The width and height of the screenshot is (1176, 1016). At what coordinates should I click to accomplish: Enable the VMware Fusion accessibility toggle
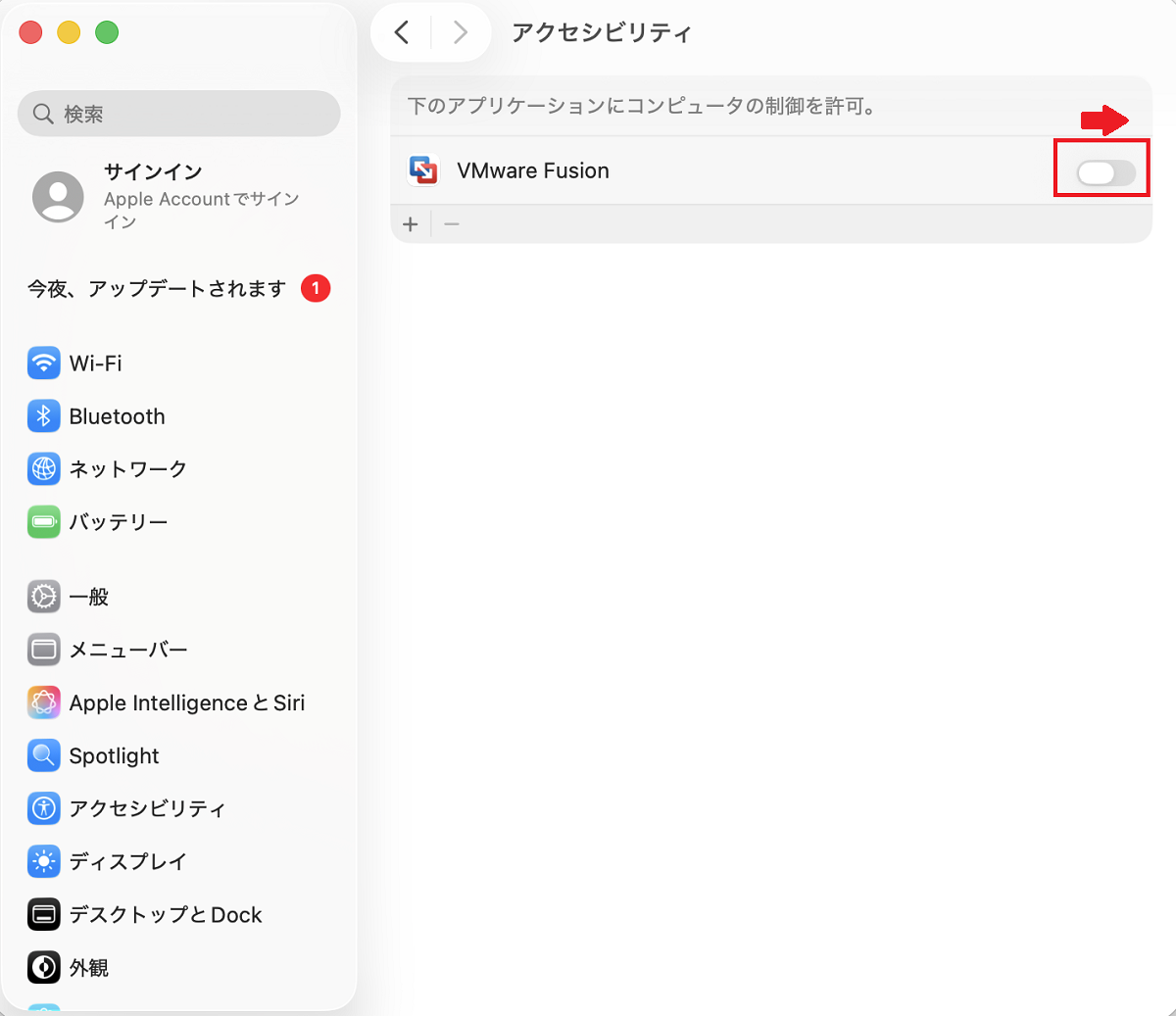click(x=1105, y=173)
